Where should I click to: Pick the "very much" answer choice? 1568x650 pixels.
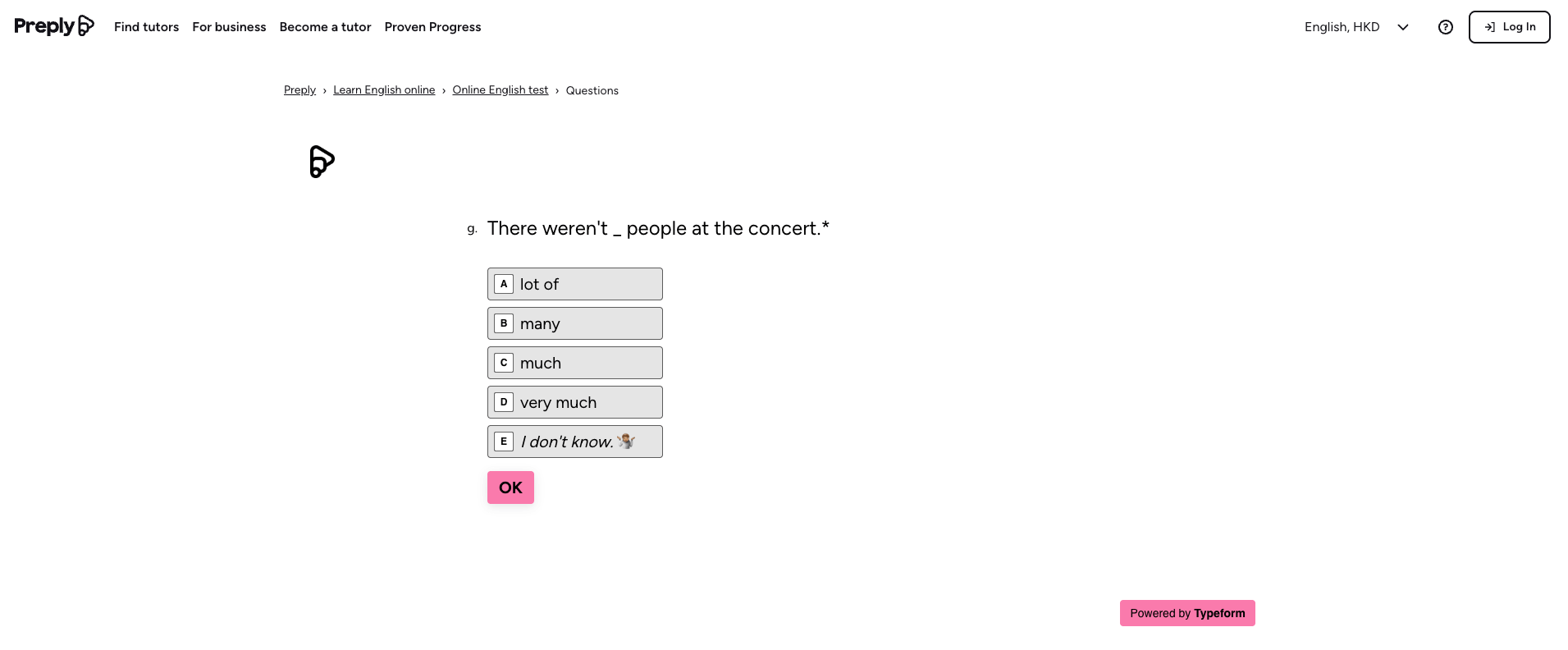click(x=574, y=402)
